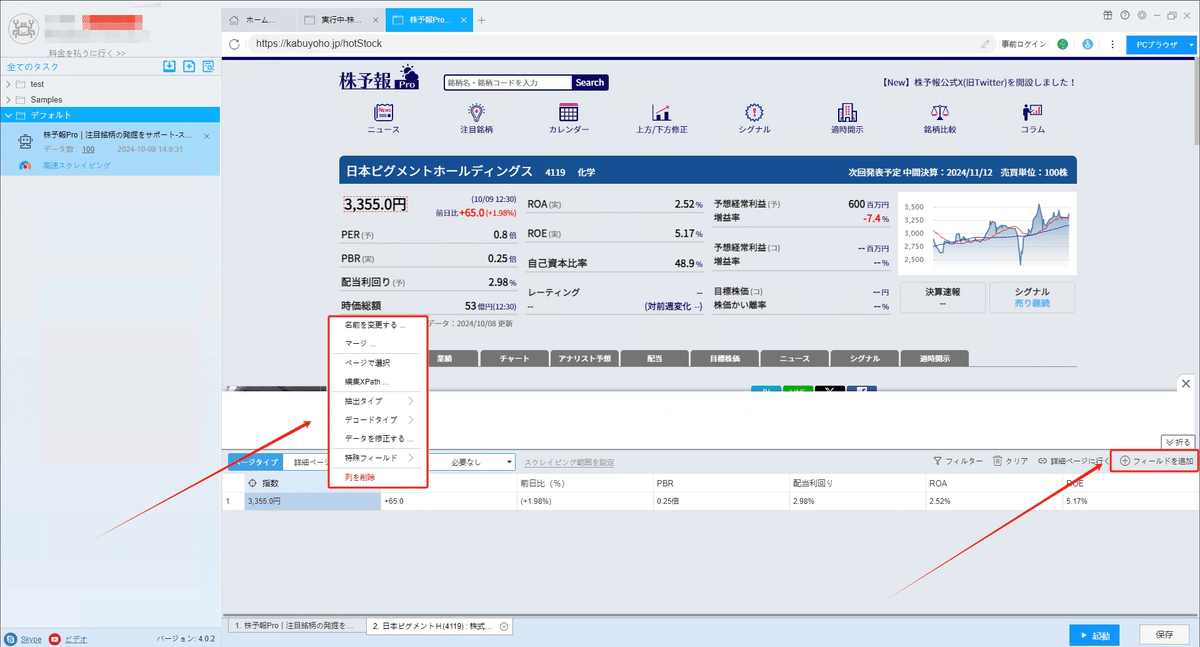Switch to the チャート site tab
The width and height of the screenshot is (1200, 647).
tap(514, 358)
